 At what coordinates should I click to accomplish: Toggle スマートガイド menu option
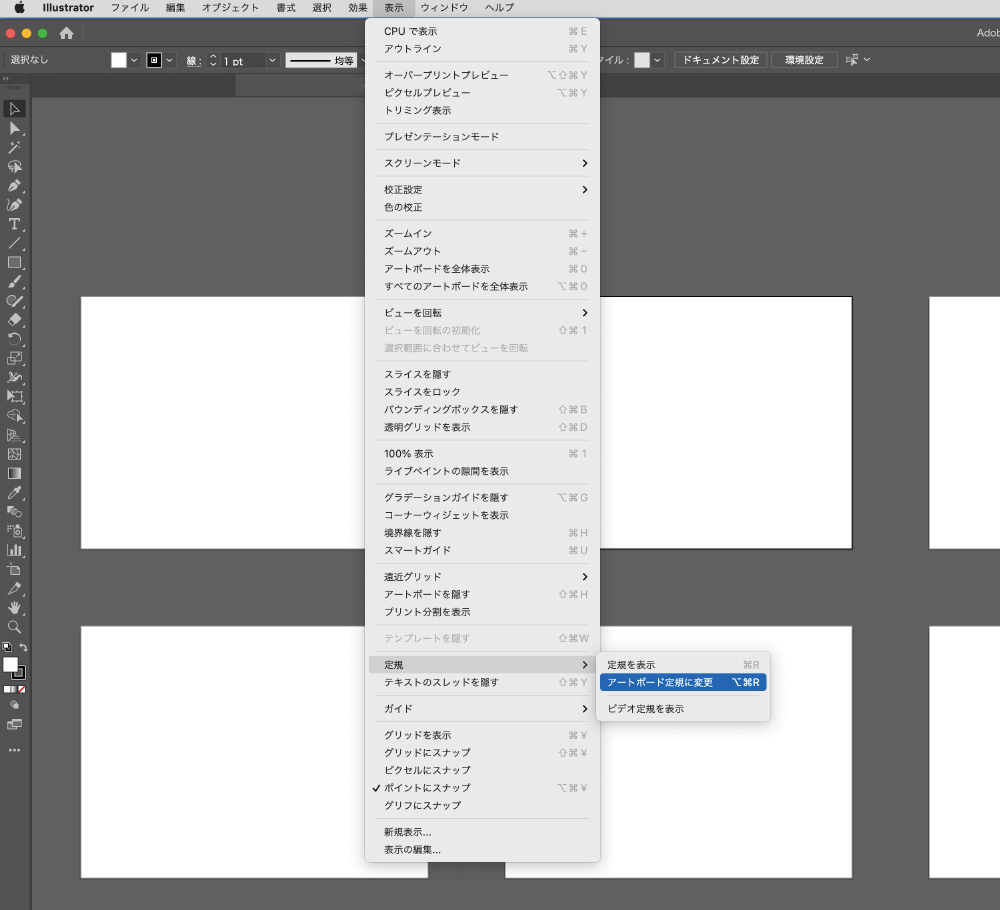point(418,550)
